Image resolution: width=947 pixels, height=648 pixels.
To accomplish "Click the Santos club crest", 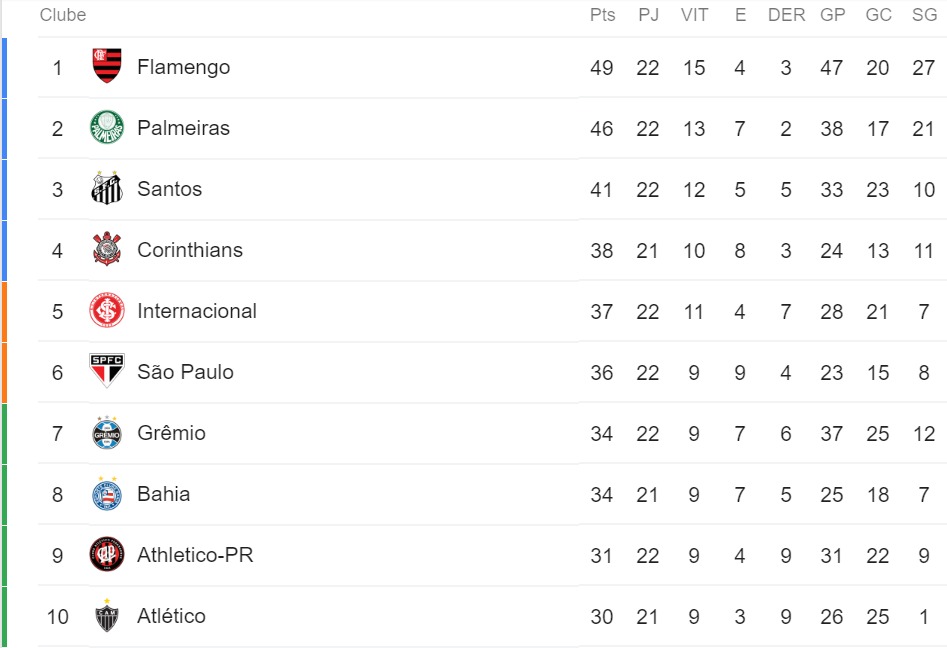I will click(107, 188).
